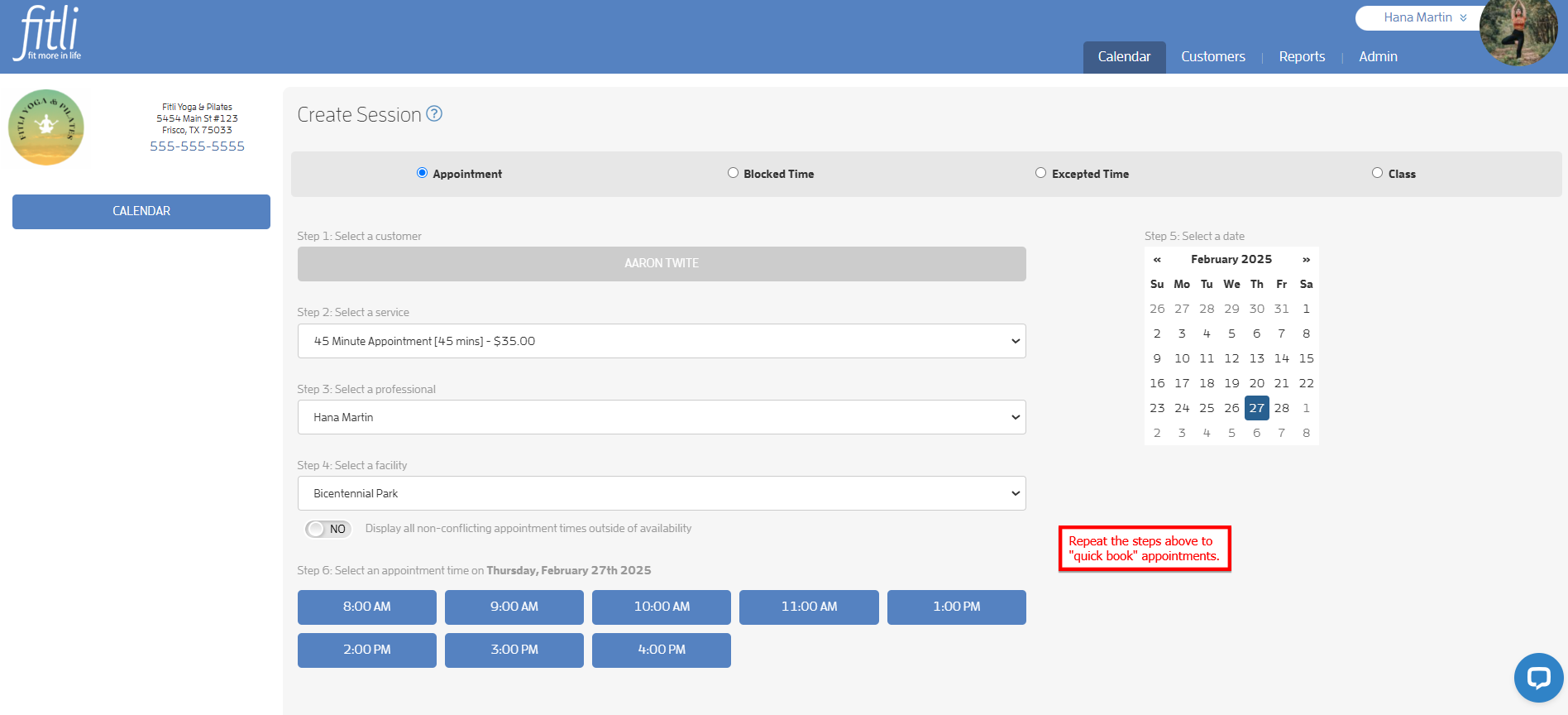Book the 10:00 AM time slot

pyautogui.click(x=662, y=607)
